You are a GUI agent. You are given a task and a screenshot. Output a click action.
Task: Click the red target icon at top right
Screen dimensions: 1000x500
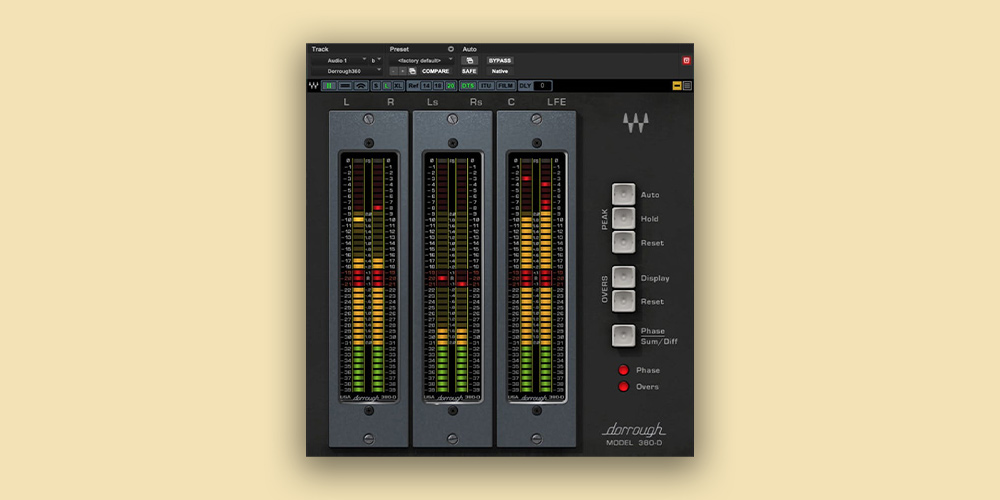pos(686,61)
